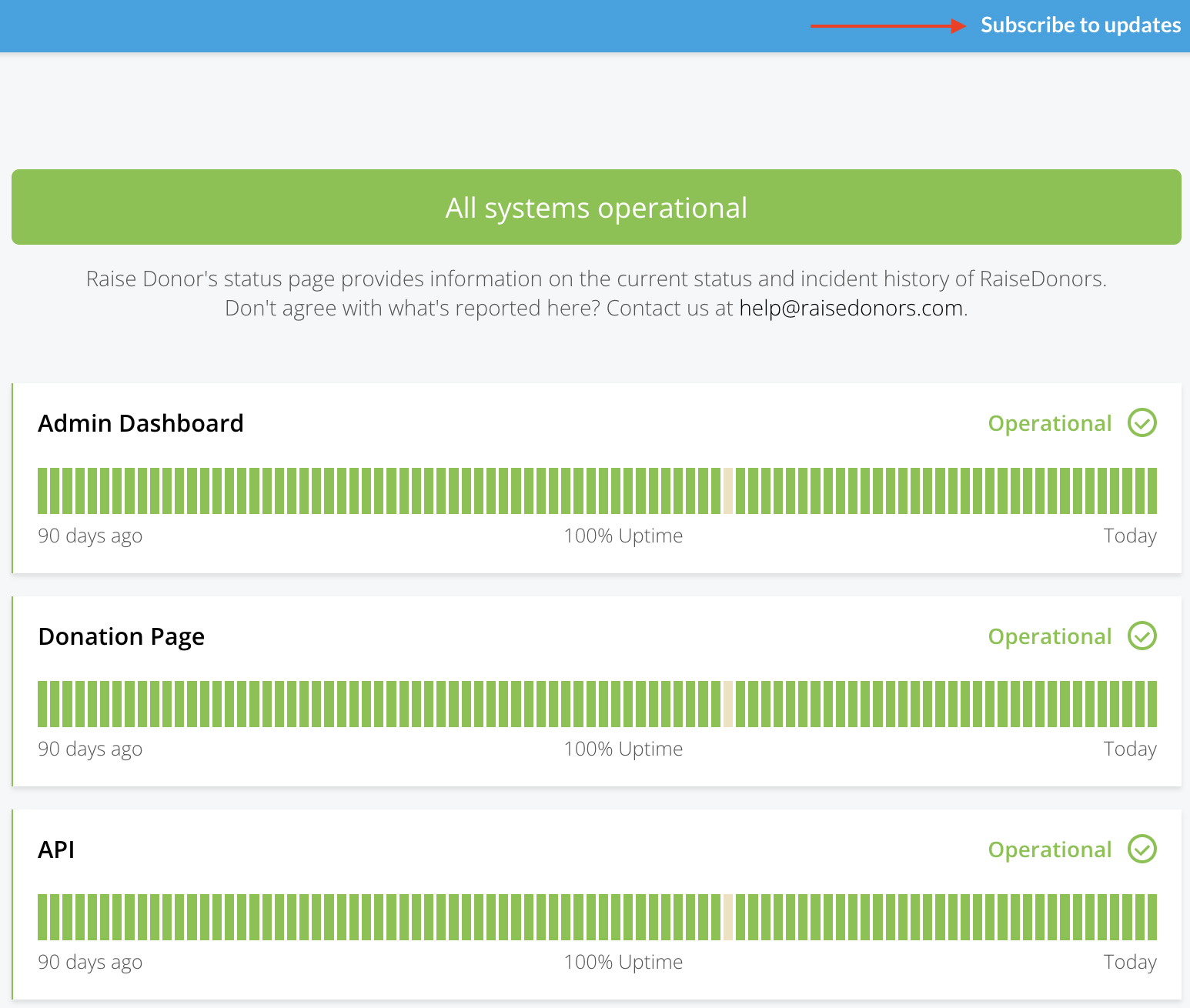Click the beige incident bar in Donation Page uptime
Viewport: 1190px width, 1008px height.
pos(728,704)
